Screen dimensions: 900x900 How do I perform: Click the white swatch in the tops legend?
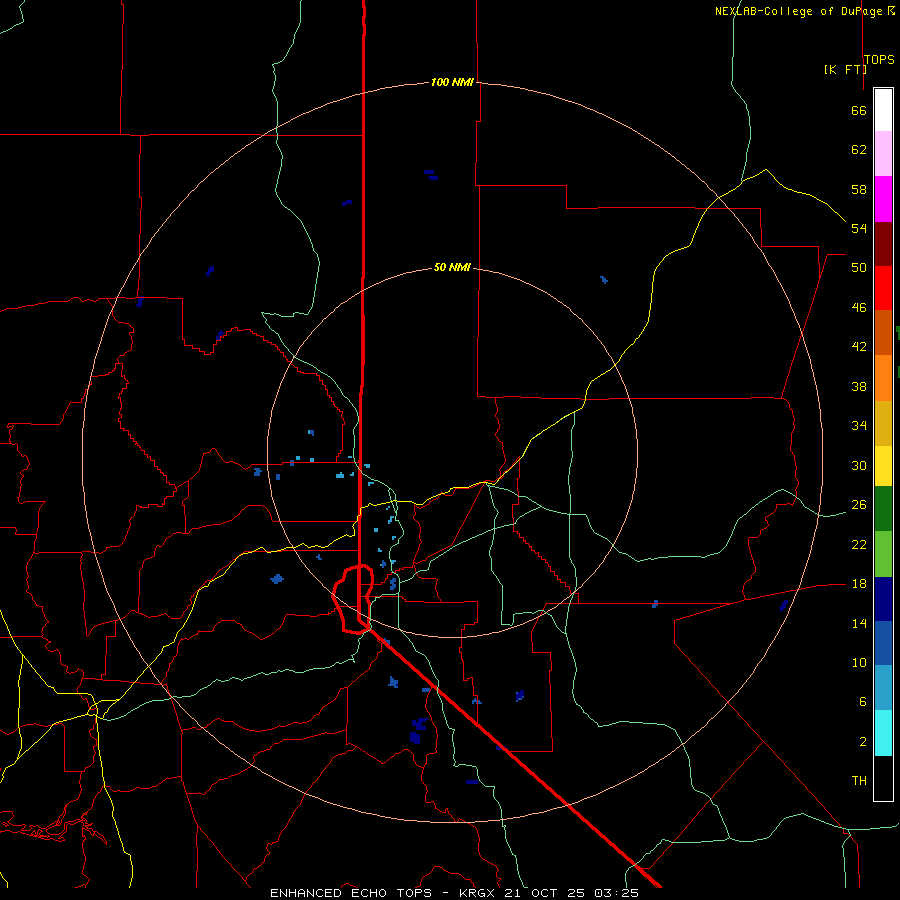pyautogui.click(x=883, y=110)
